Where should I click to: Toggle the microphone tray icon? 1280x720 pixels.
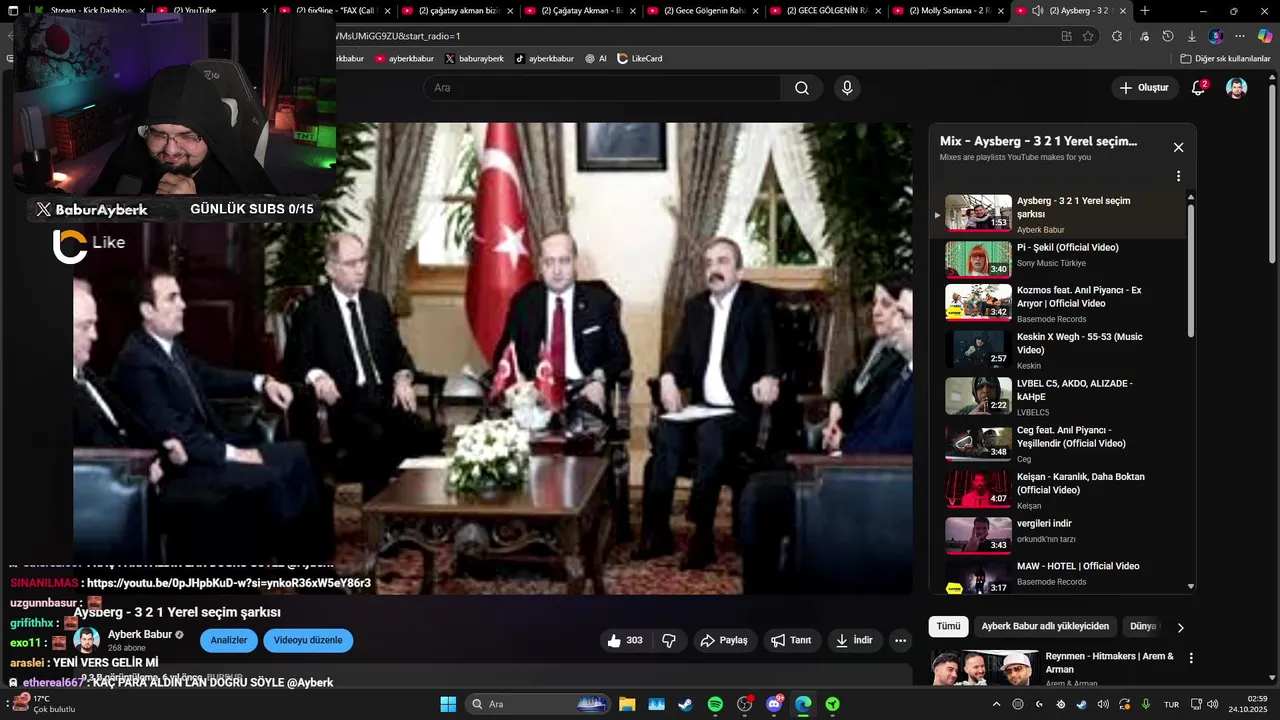(1146, 704)
